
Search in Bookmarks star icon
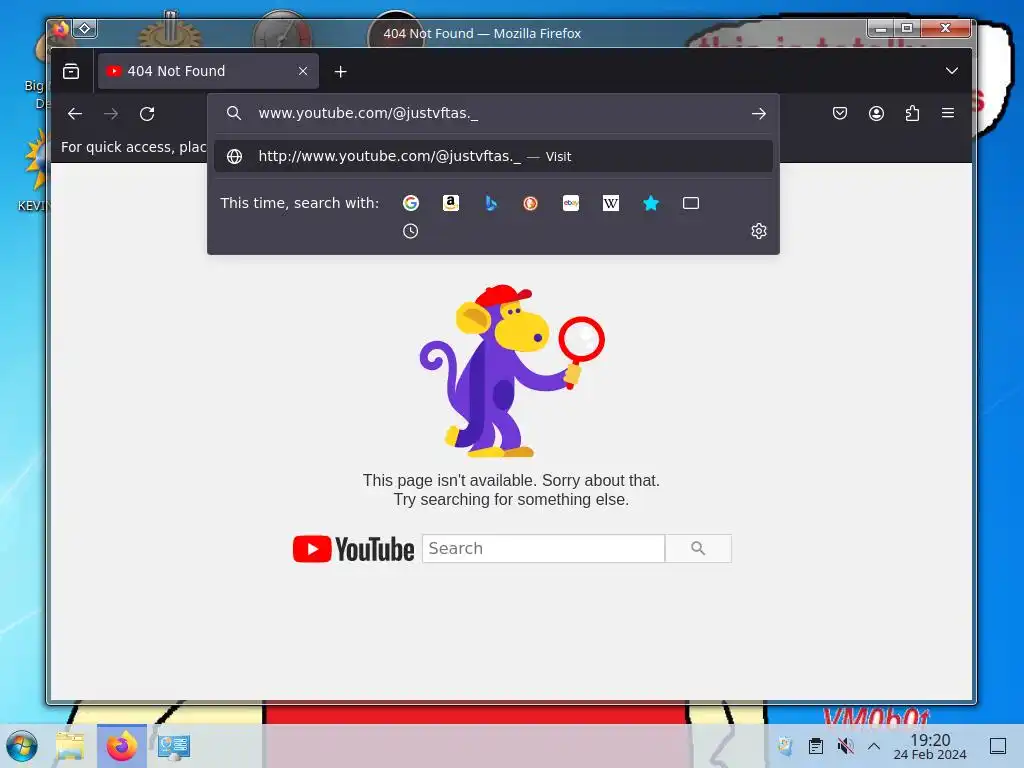pyautogui.click(x=650, y=203)
